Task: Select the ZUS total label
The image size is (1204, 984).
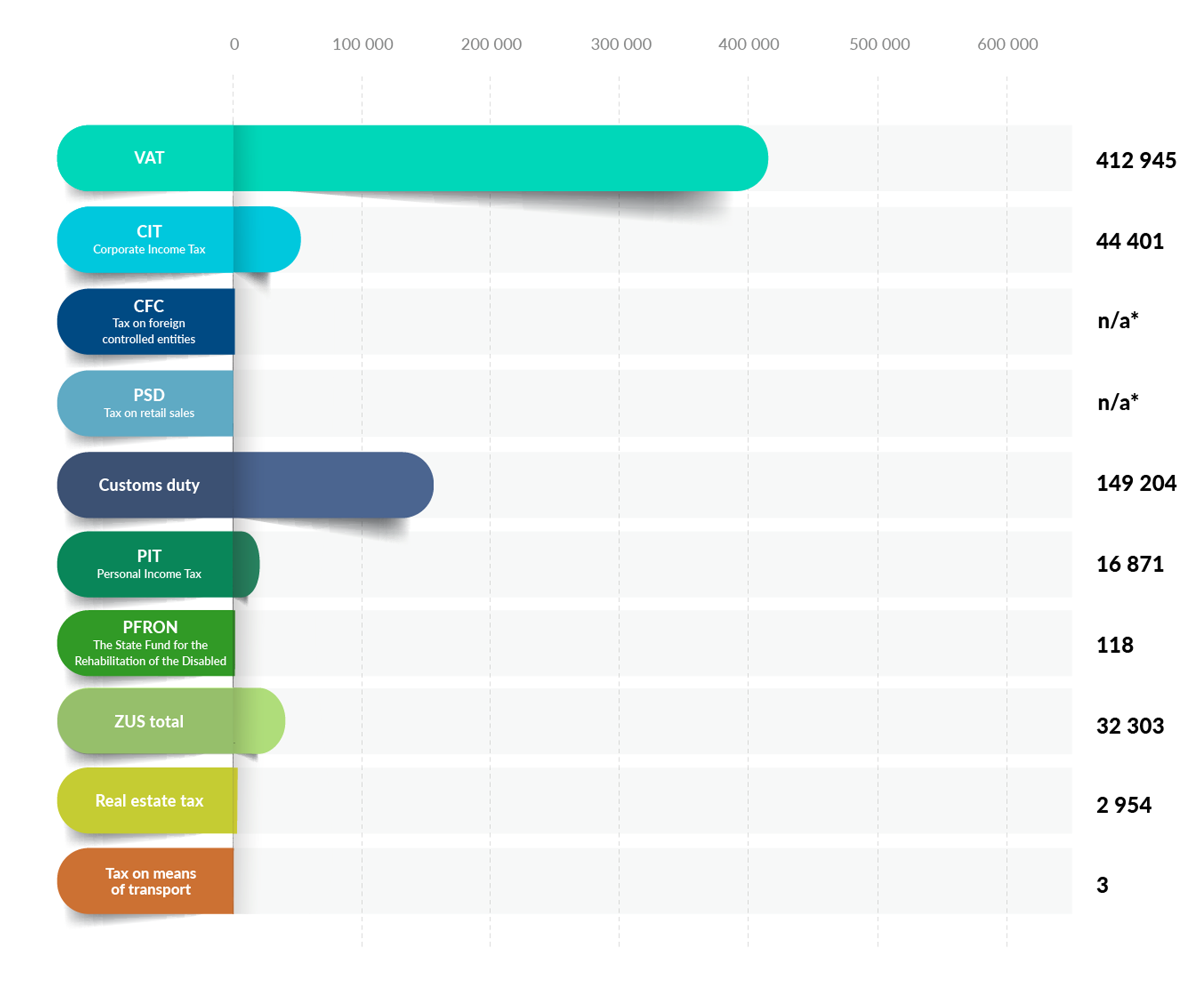Action: click(149, 721)
